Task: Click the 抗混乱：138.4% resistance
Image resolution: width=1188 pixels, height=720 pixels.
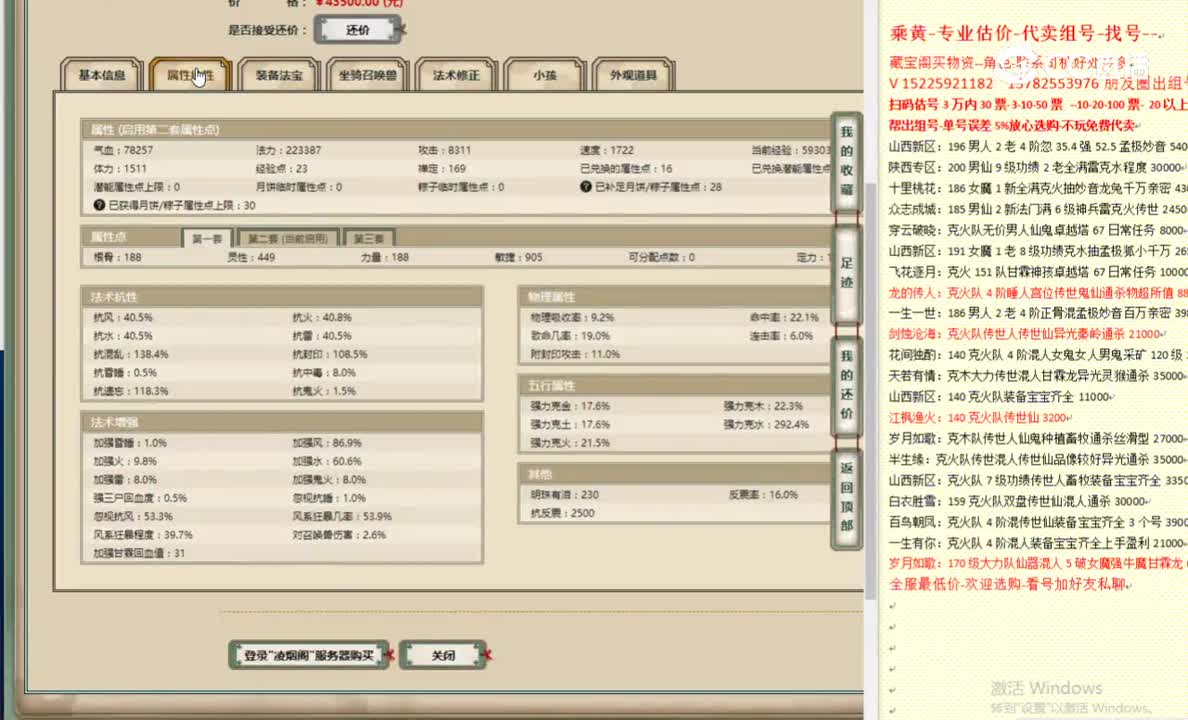Action: pyautogui.click(x=130, y=354)
